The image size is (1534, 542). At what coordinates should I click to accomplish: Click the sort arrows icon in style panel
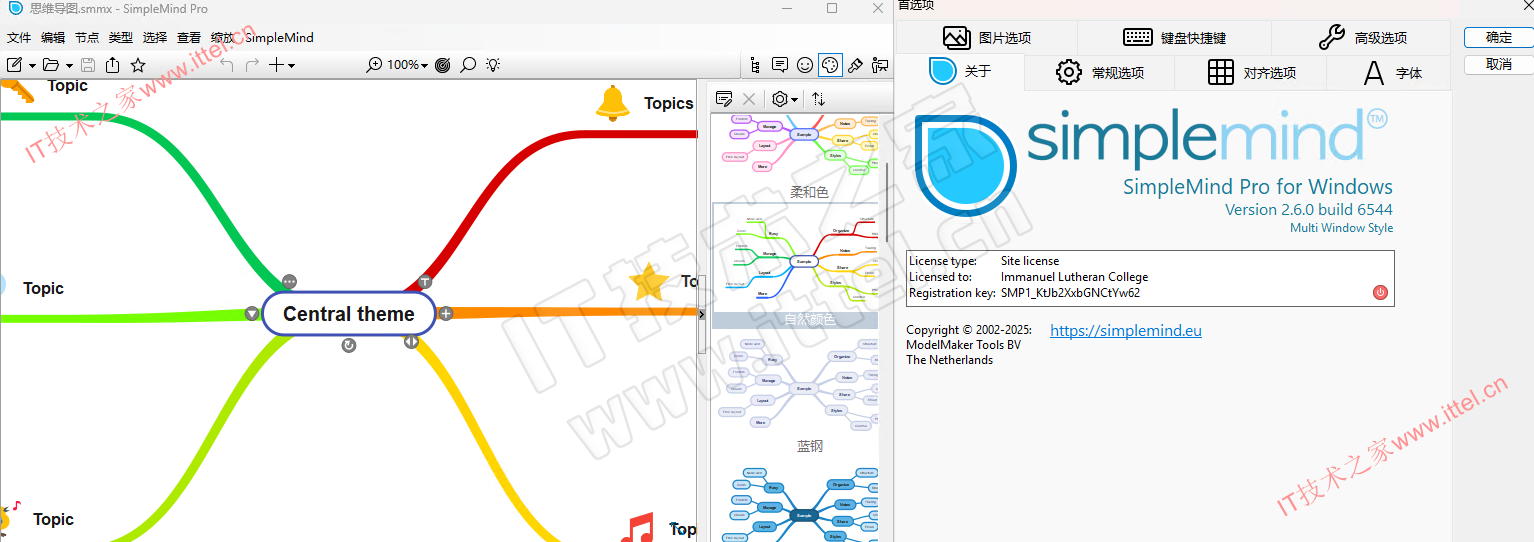coord(818,99)
